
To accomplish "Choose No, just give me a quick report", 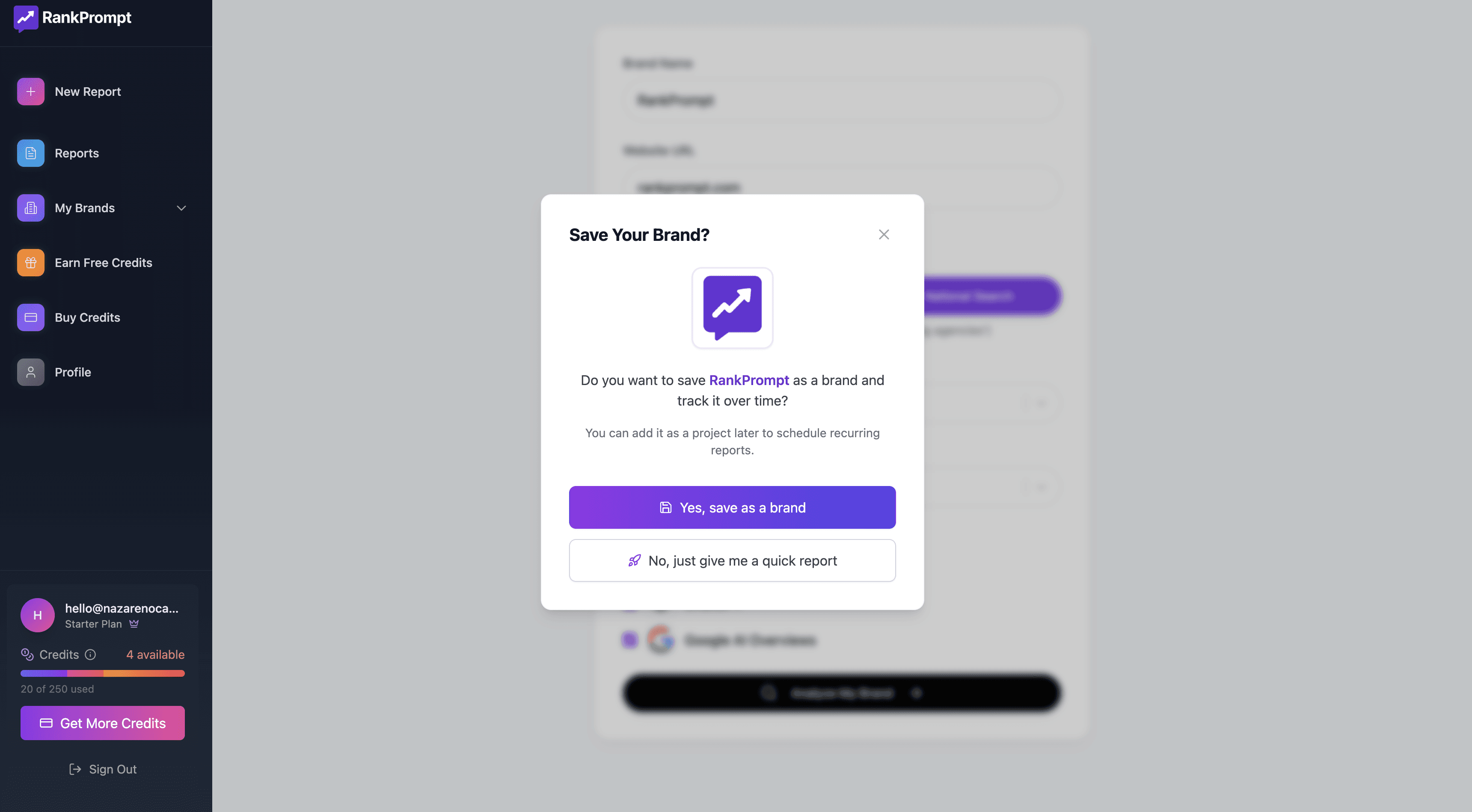I will [x=732, y=560].
